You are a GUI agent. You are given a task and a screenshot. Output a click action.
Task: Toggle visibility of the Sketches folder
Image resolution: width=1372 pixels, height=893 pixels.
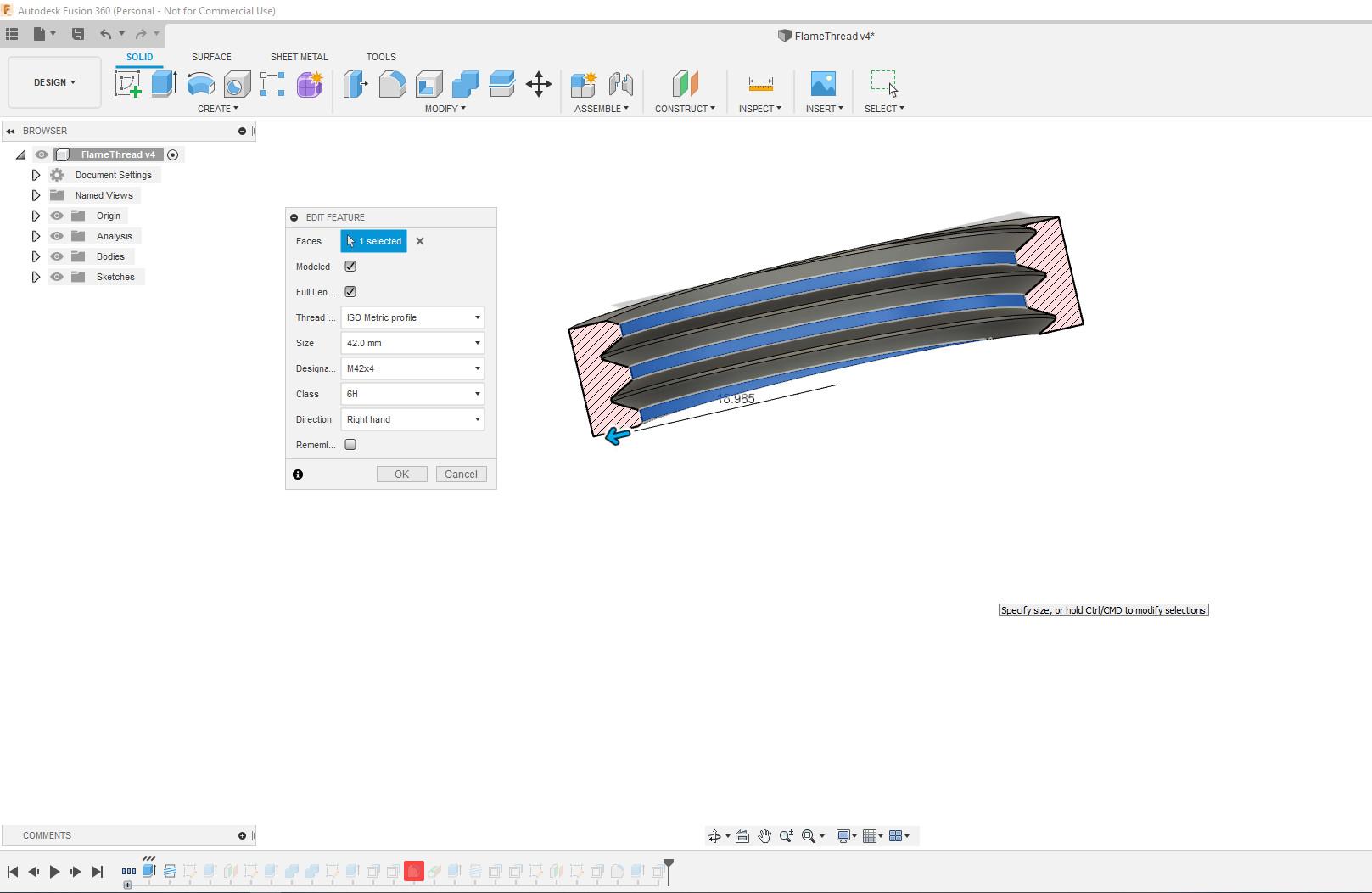57,277
